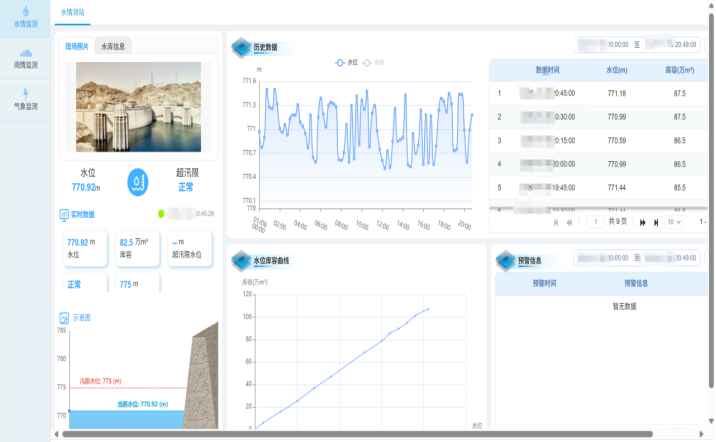Viewport: 716px width, 442px height.
Task: Select the 水情测站 top tab
Action: (x=71, y=12)
